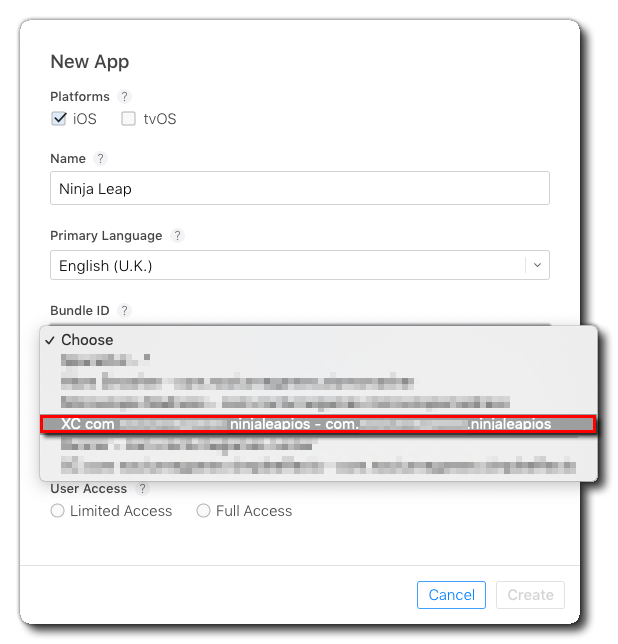The height and width of the screenshot is (644, 618).
Task: Select the bundle entry below ninjaleapios
Action: pyautogui.click(x=319, y=445)
